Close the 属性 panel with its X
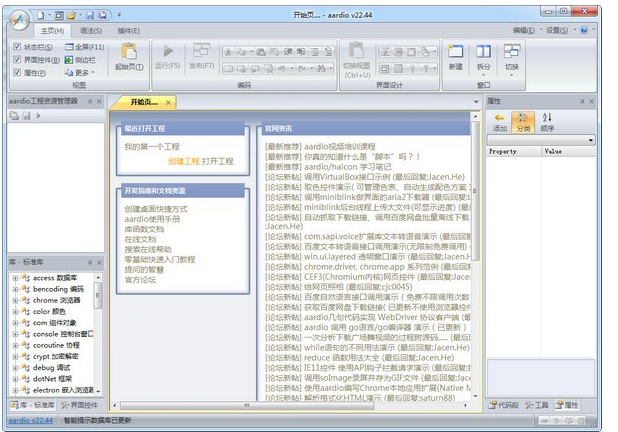The height and width of the screenshot is (432, 618). click(591, 101)
